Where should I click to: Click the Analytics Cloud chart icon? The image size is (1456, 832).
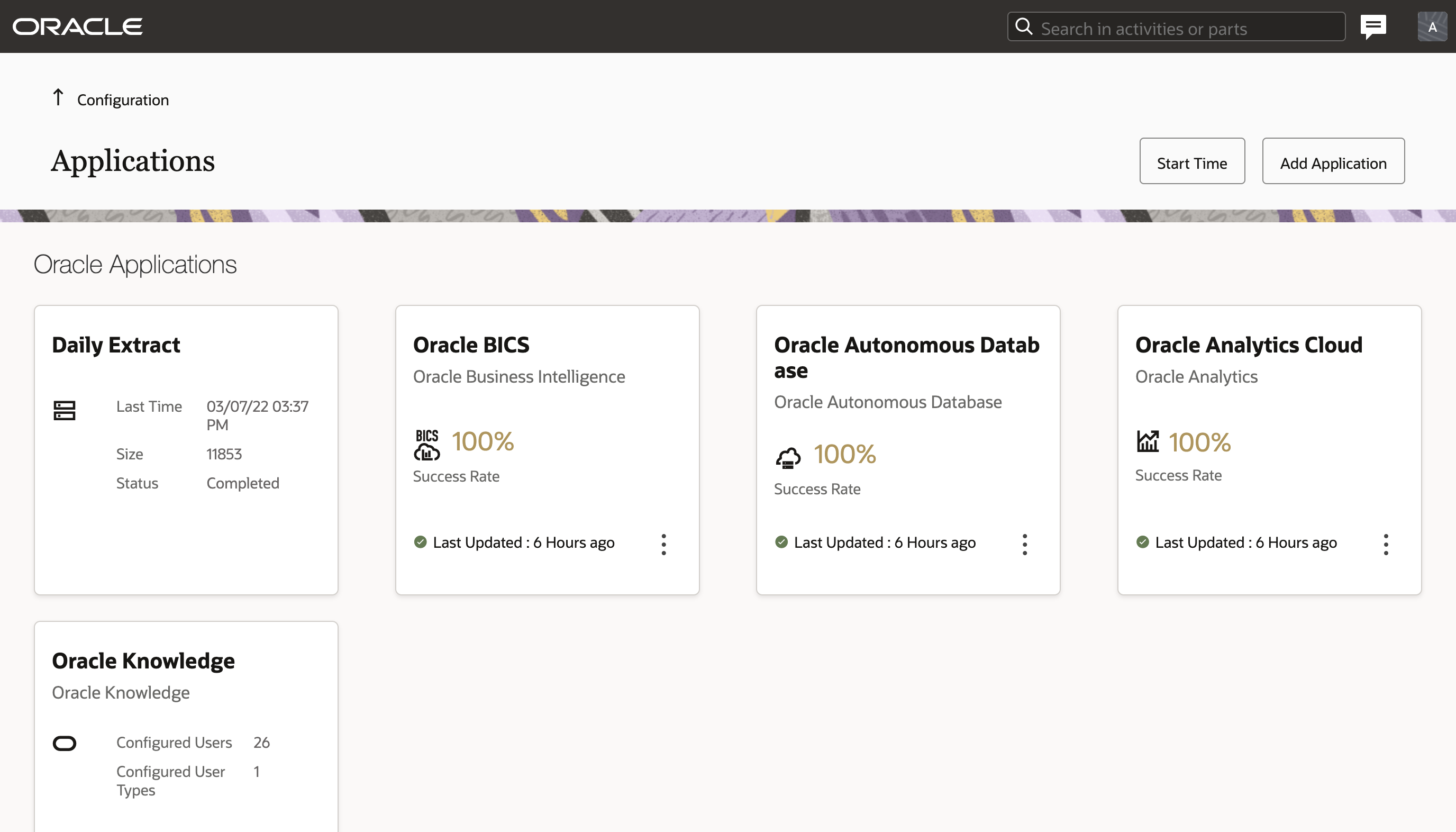tap(1147, 441)
